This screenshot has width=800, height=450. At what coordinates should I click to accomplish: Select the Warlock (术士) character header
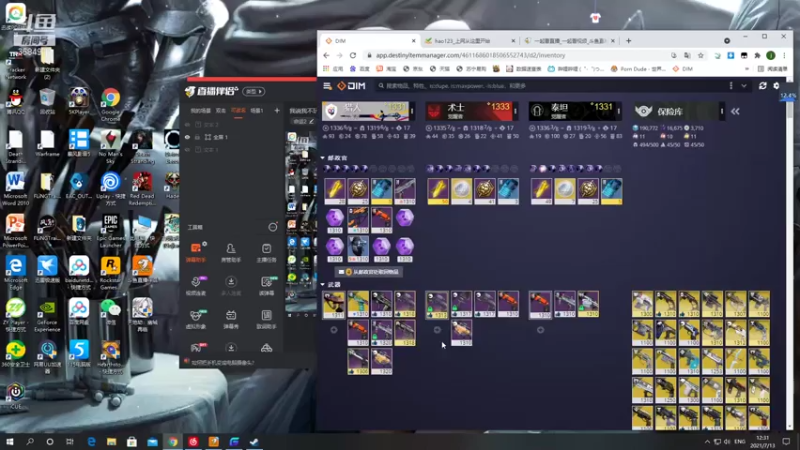point(469,111)
